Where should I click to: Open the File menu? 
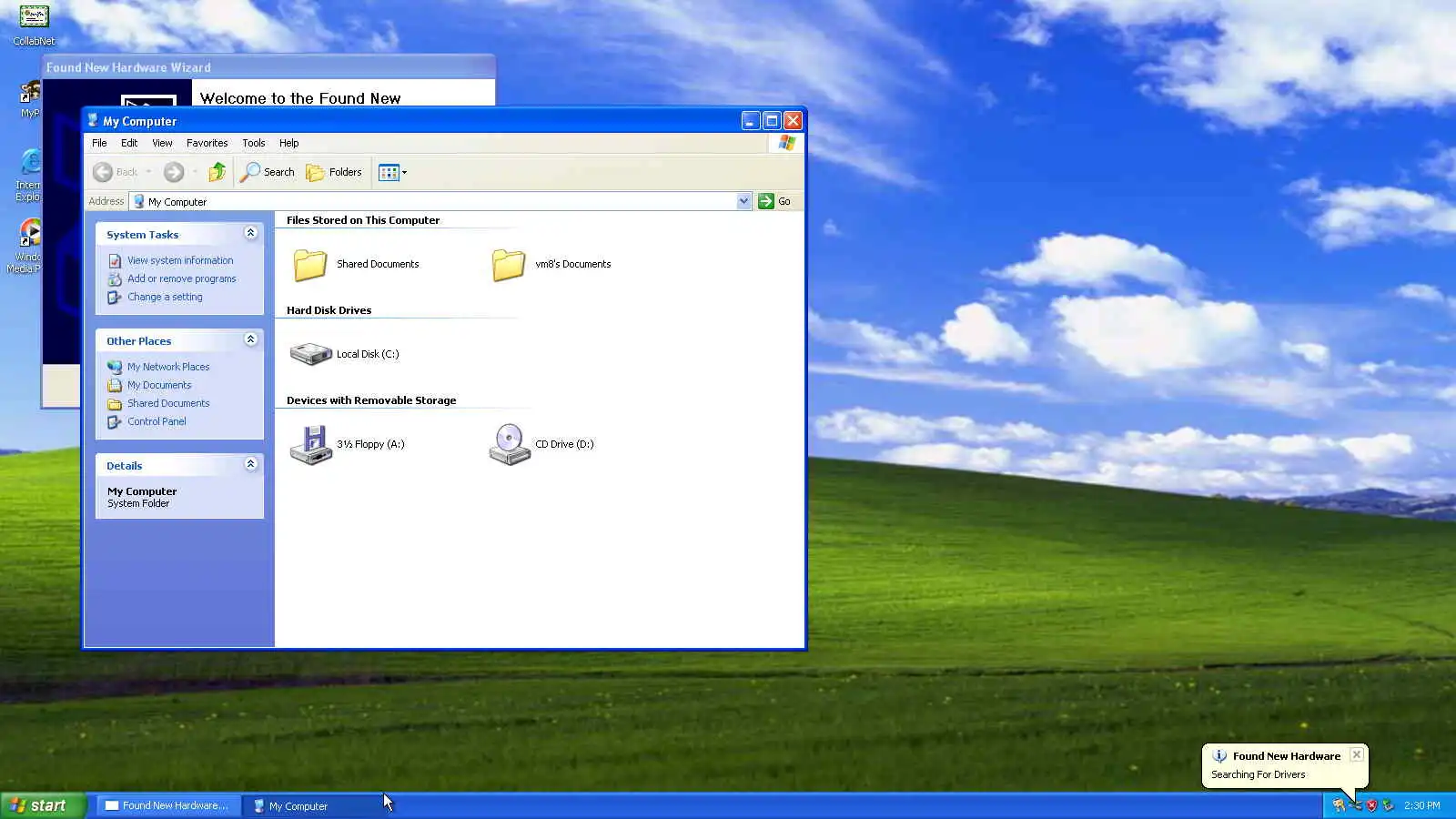click(x=99, y=143)
